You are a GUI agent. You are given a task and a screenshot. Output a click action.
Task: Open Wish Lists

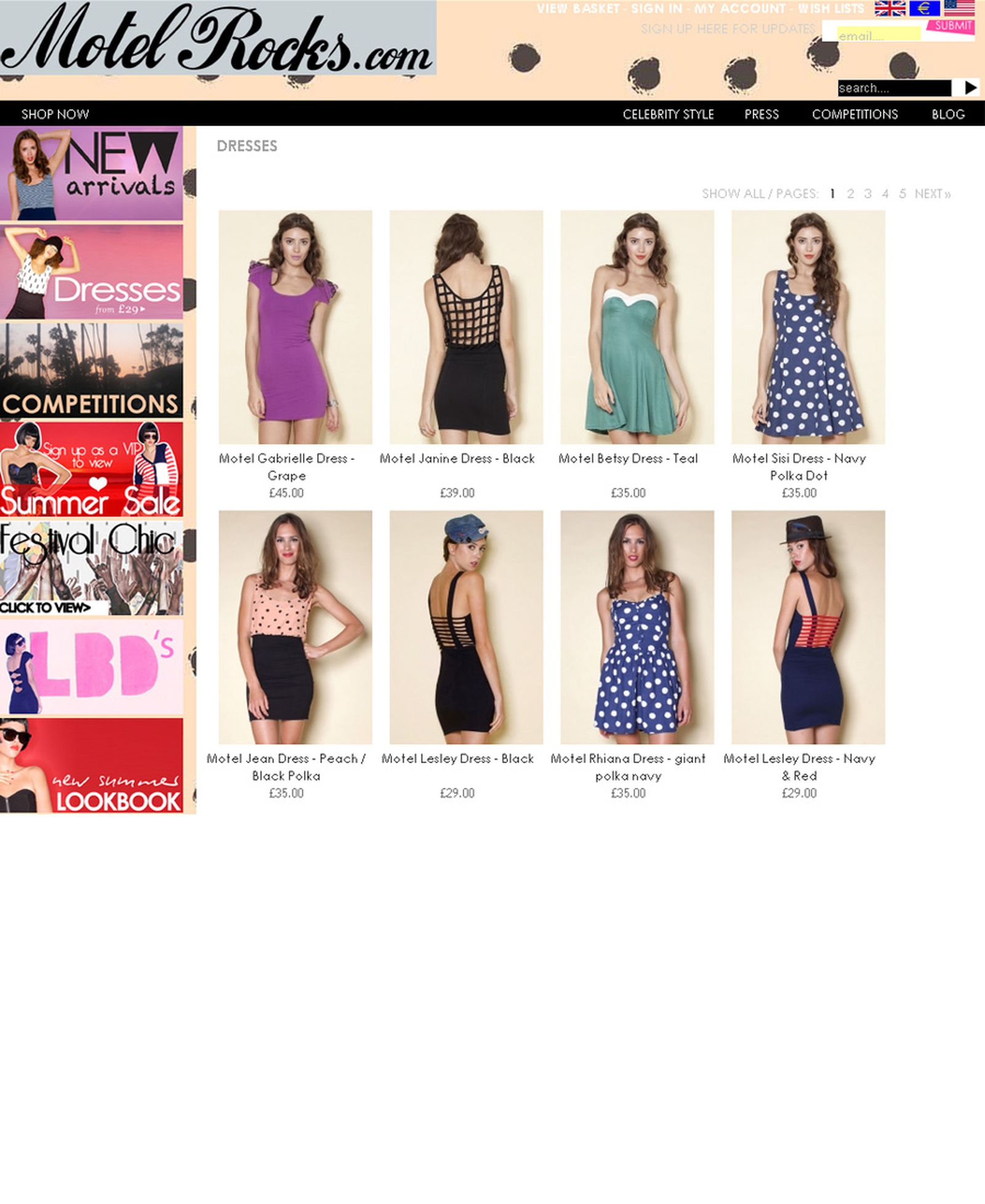coord(831,9)
